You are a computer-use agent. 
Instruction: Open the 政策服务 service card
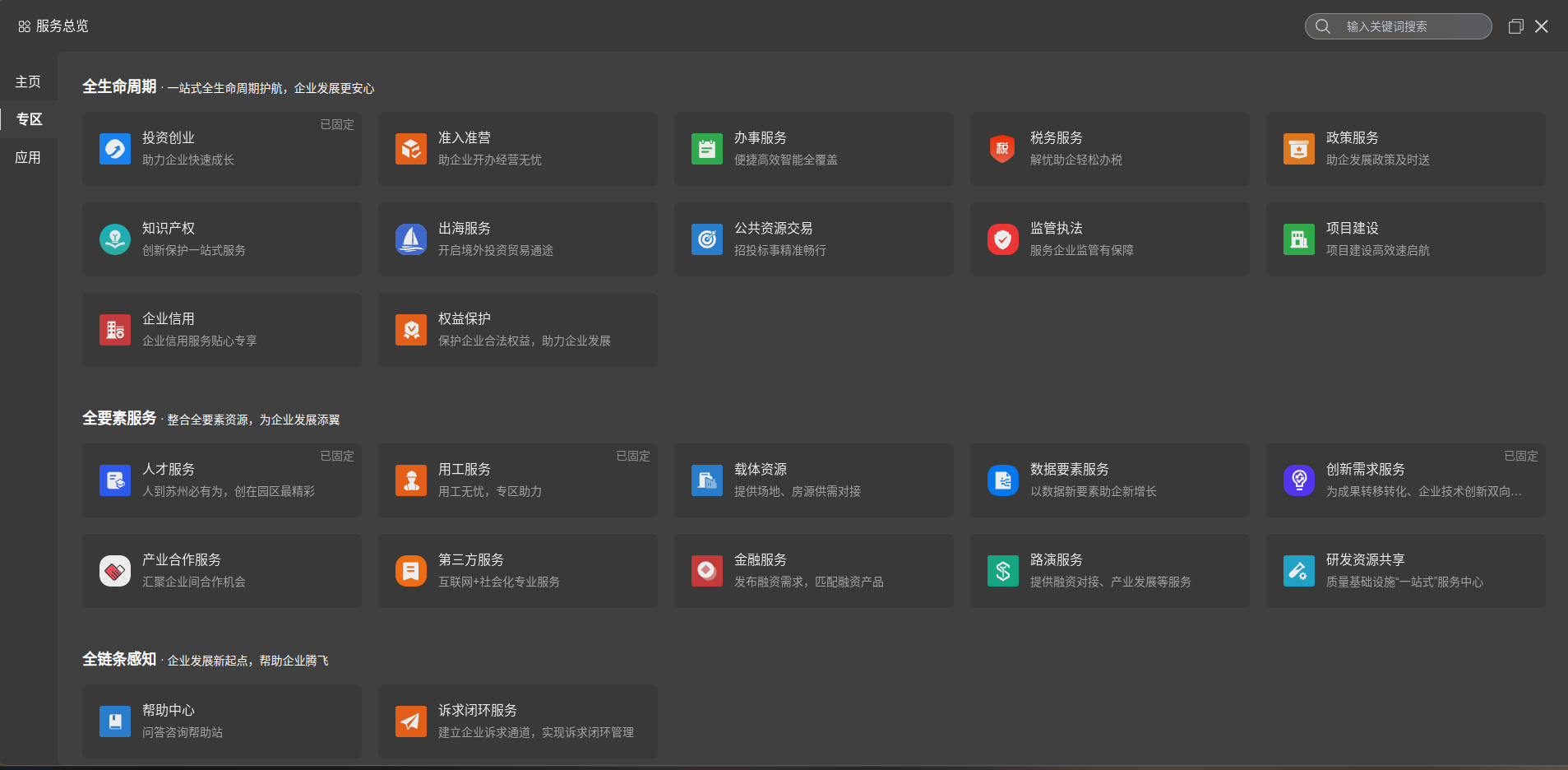click(1405, 149)
